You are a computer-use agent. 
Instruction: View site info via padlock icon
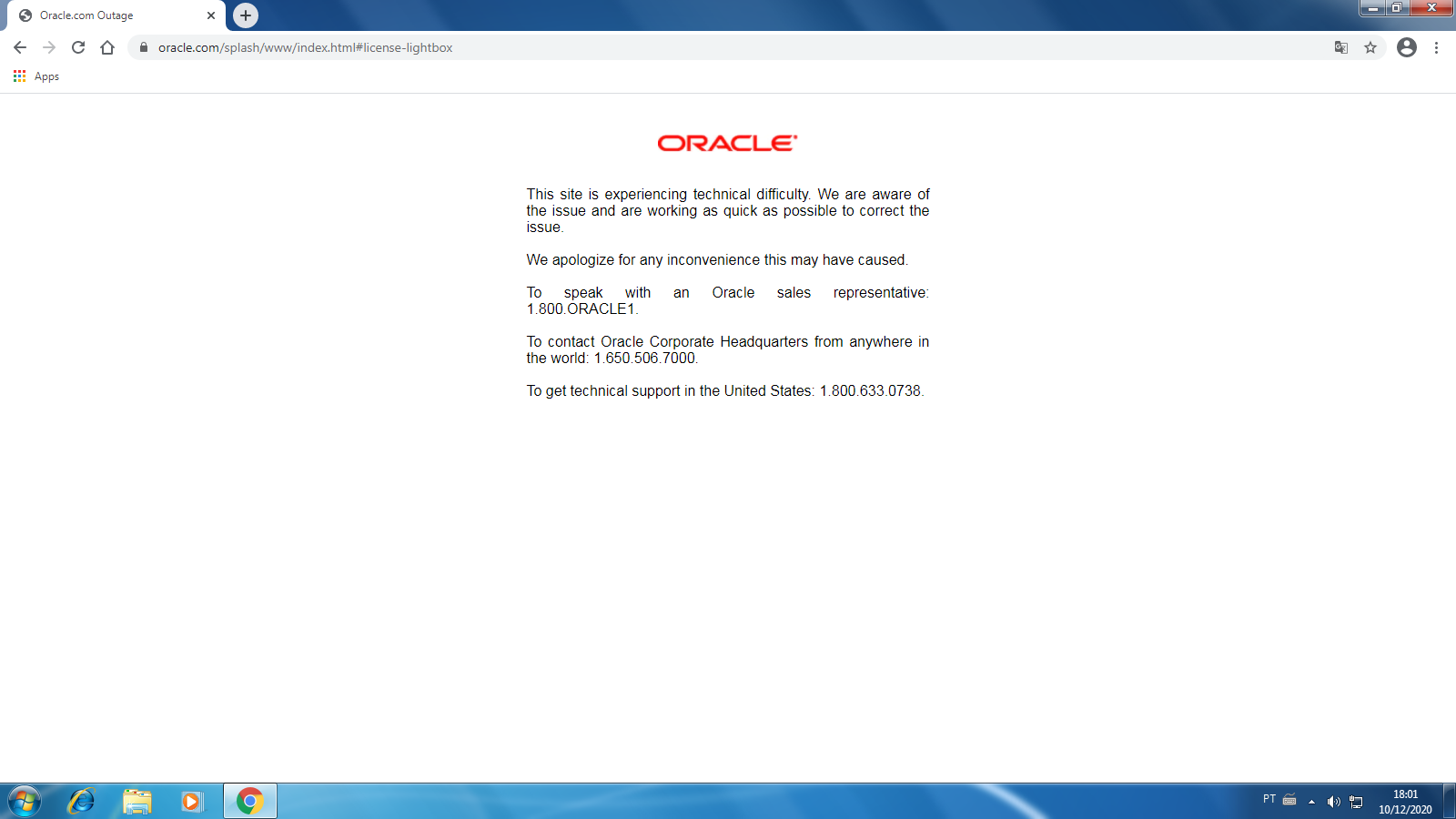[x=143, y=47]
